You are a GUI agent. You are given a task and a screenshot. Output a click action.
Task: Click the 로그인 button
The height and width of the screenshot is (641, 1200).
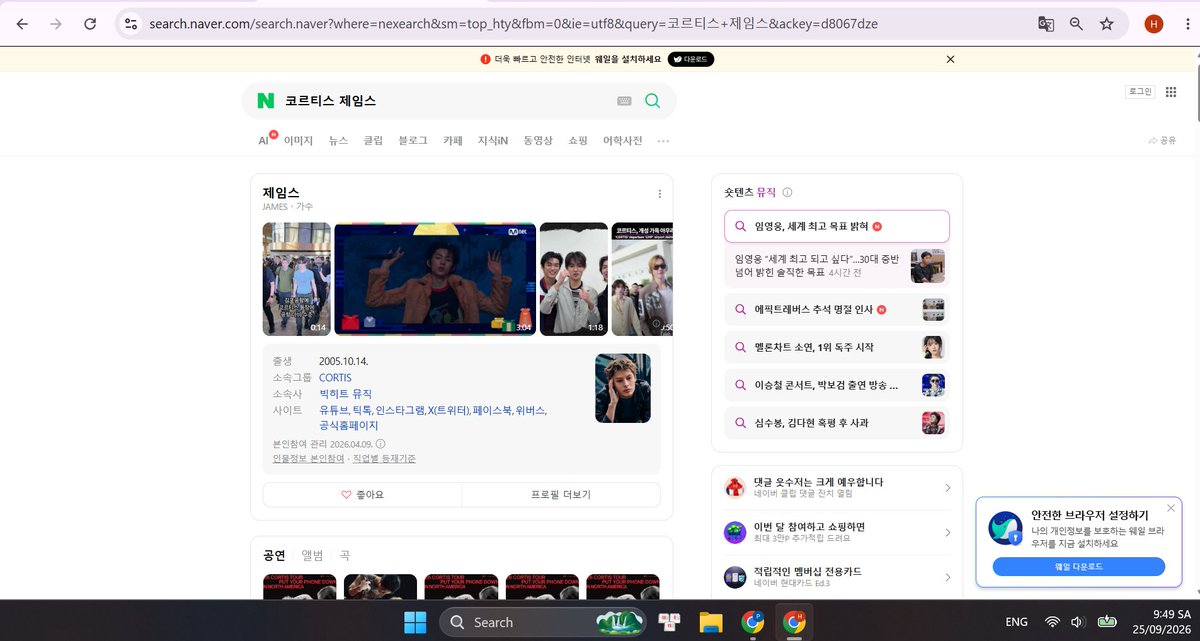coord(1140,92)
